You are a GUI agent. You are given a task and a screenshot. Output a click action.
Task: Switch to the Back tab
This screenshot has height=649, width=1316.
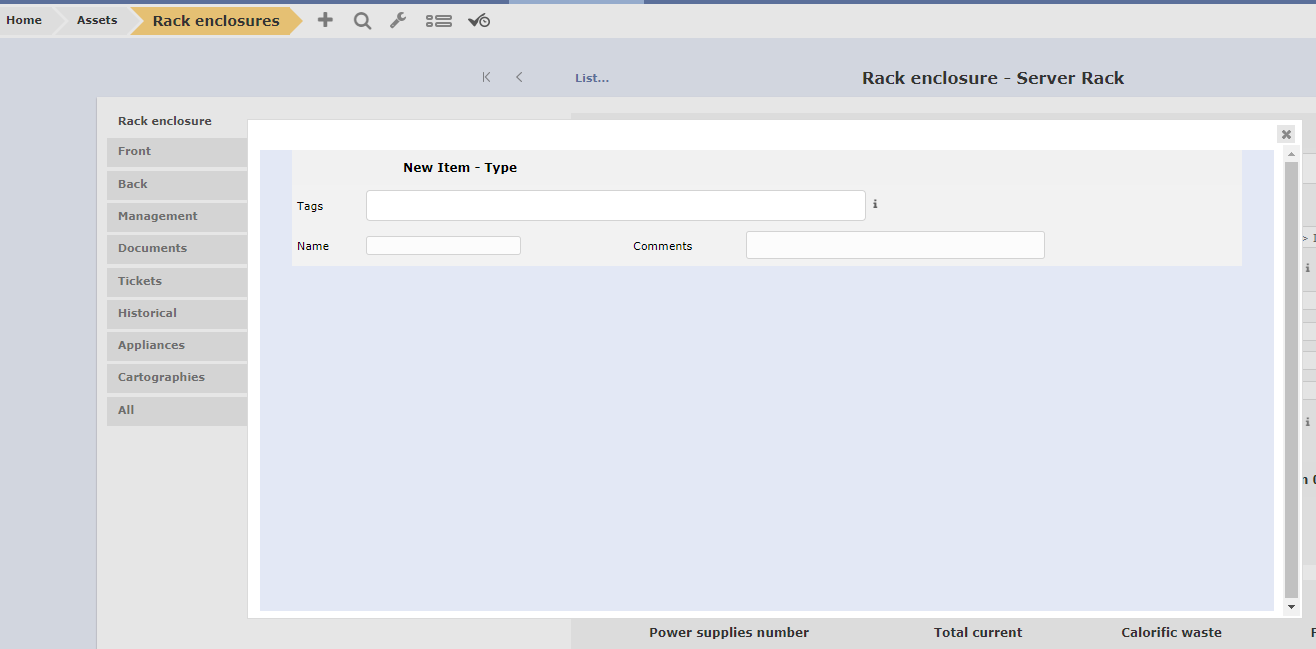click(x=177, y=185)
